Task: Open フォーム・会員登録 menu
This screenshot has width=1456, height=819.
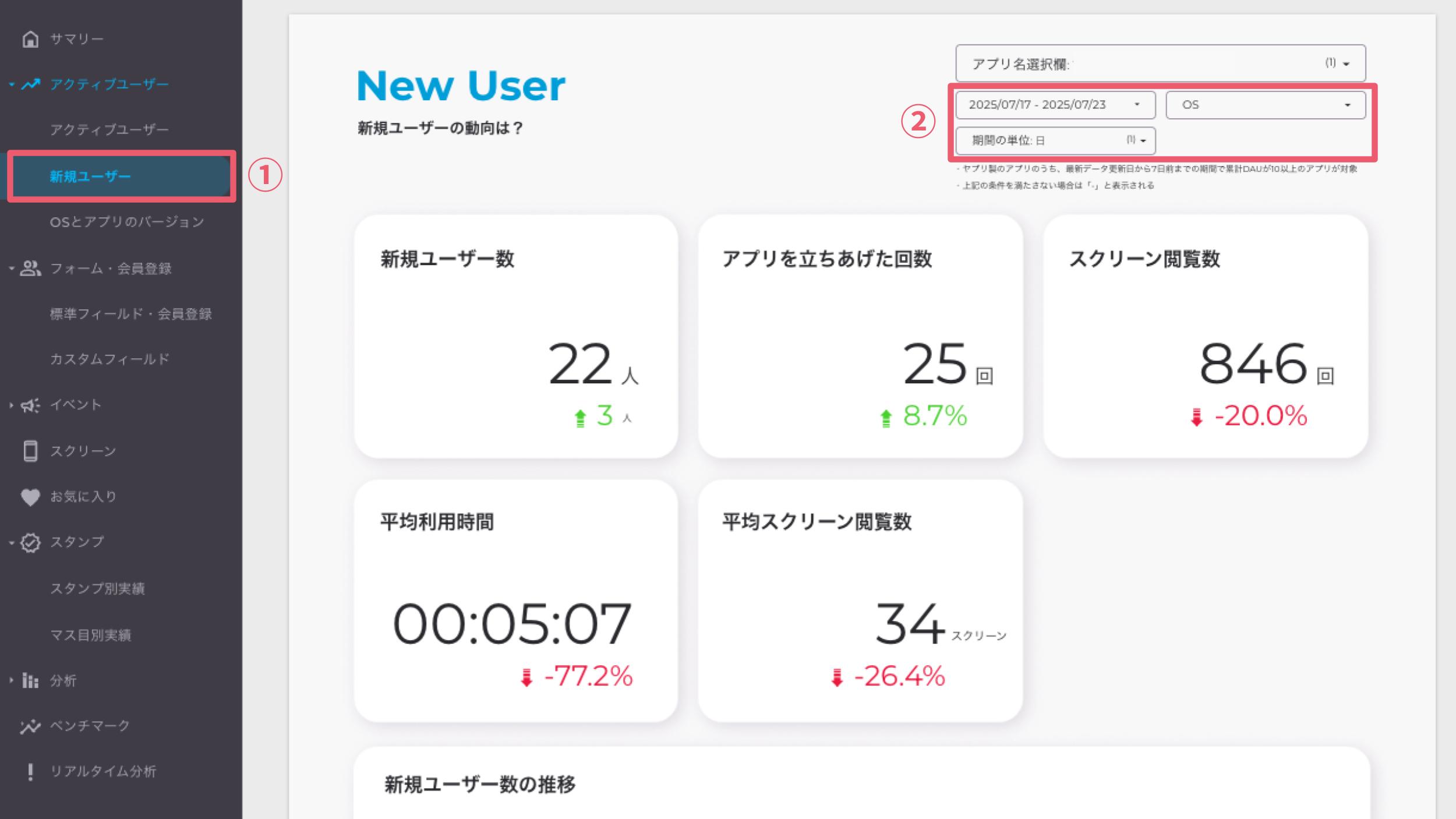Action: [x=111, y=269]
